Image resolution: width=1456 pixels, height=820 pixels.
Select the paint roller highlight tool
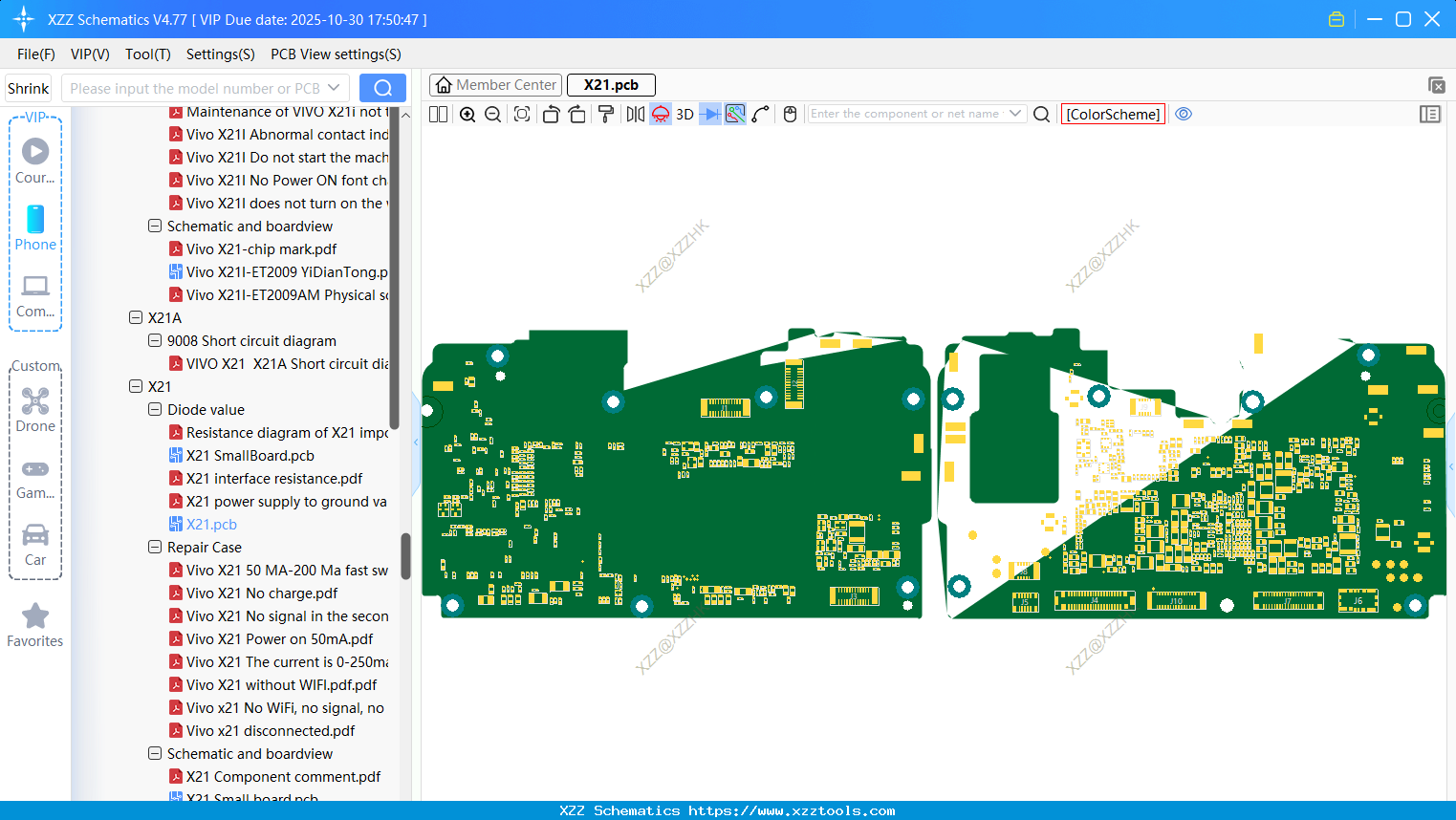click(x=606, y=115)
